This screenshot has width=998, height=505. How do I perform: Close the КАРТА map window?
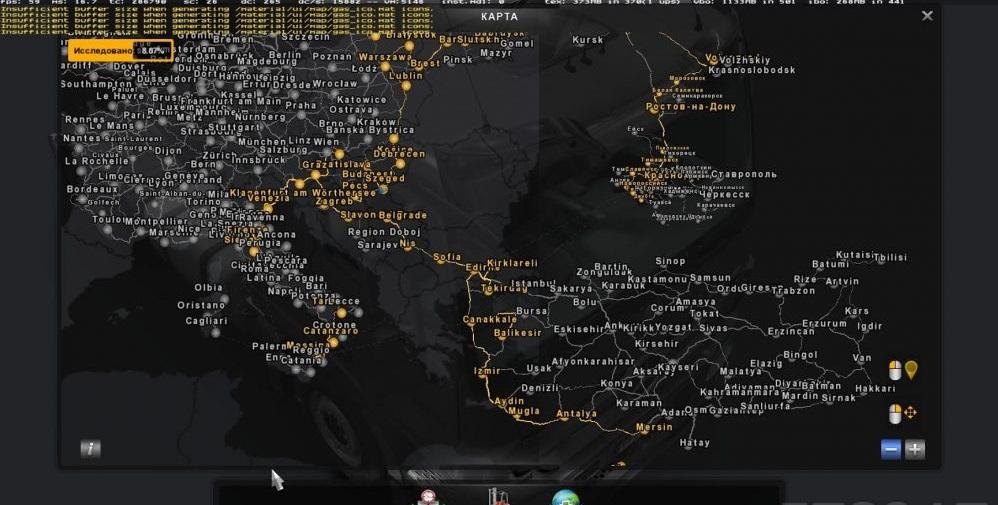point(927,16)
